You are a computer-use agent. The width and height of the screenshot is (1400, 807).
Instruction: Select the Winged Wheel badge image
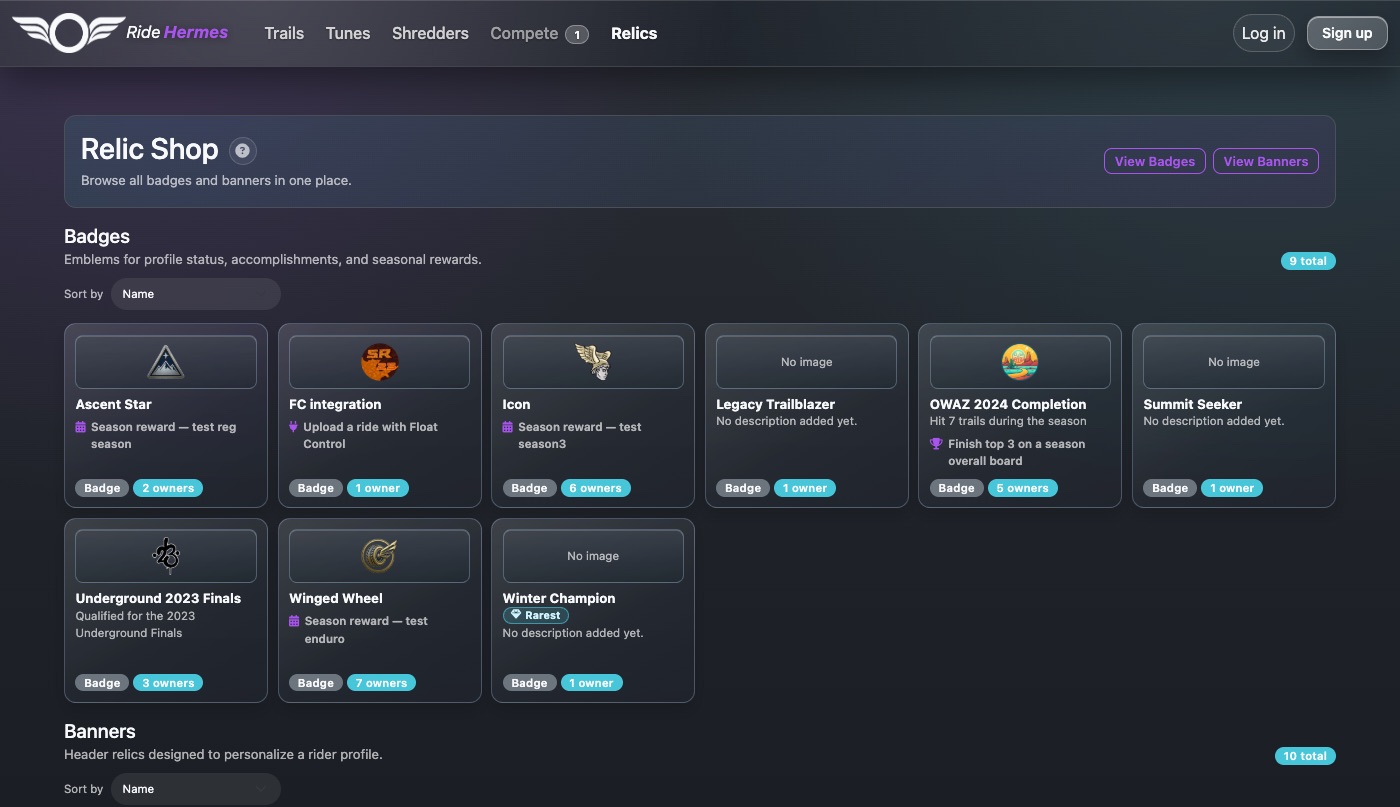[x=380, y=556]
